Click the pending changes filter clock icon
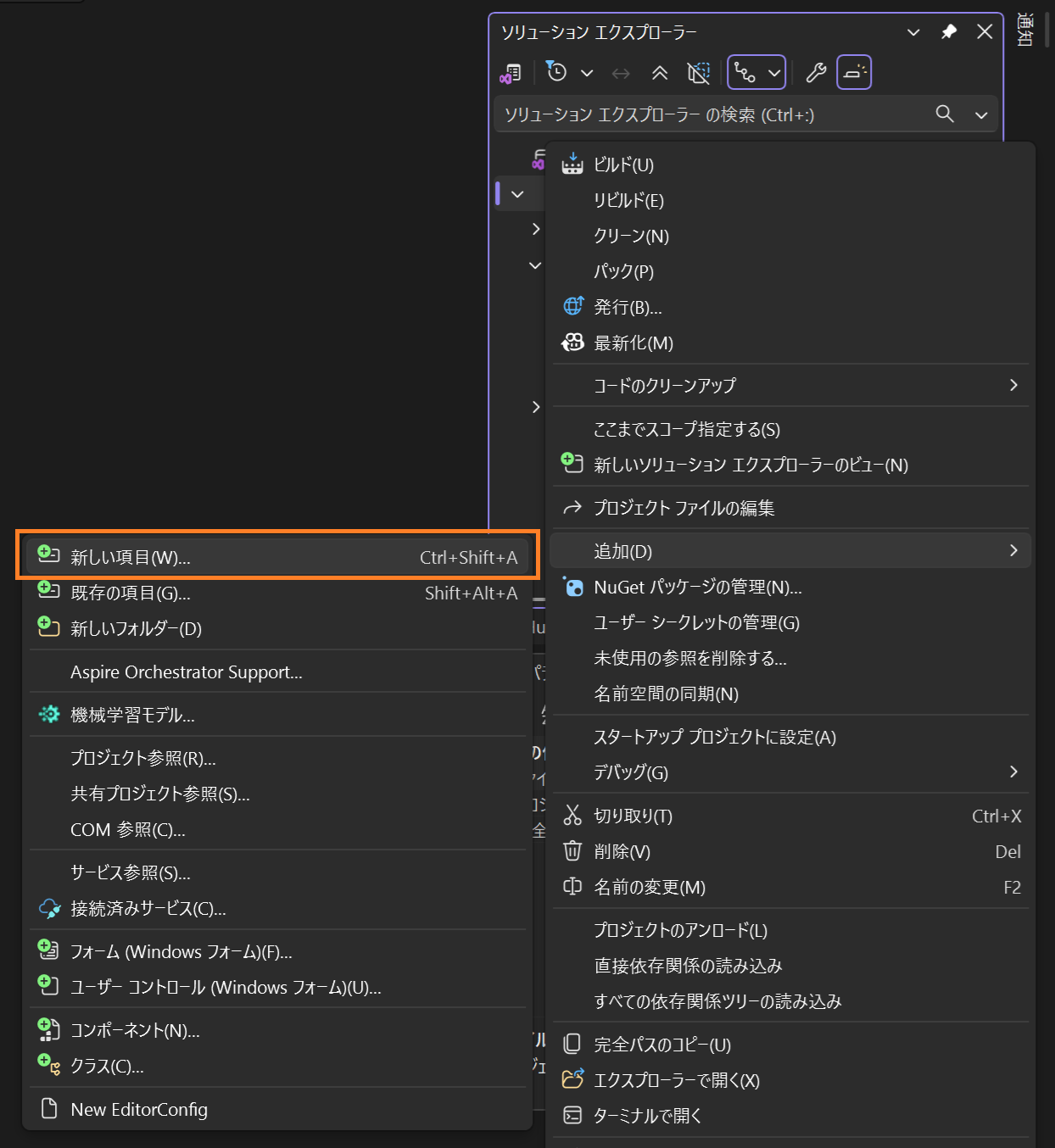 coord(556,71)
